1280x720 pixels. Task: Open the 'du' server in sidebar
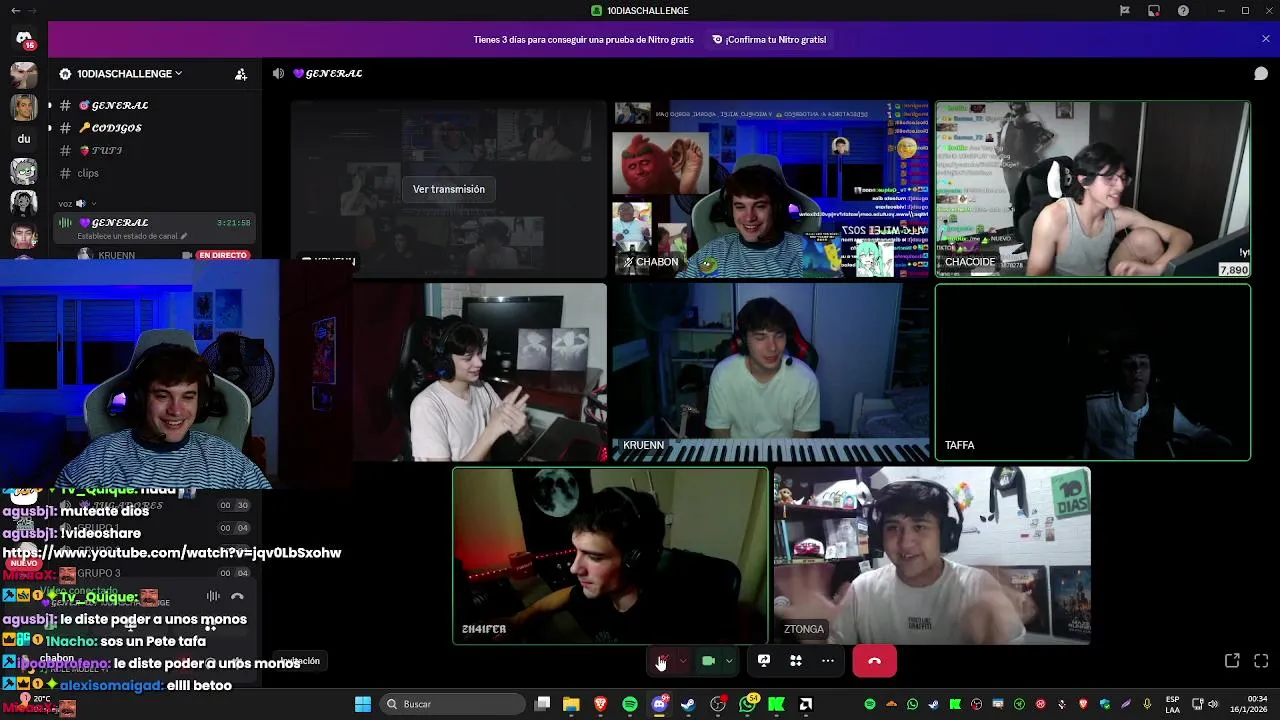tap(24, 139)
